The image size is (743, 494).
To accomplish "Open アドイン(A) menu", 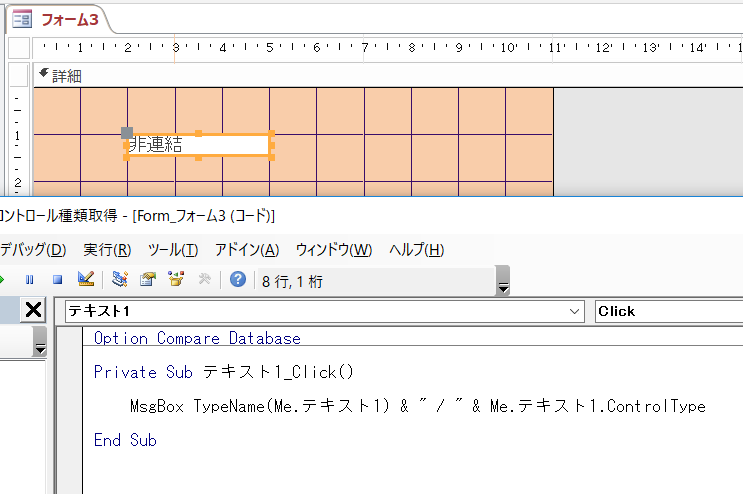I will coord(247,250).
